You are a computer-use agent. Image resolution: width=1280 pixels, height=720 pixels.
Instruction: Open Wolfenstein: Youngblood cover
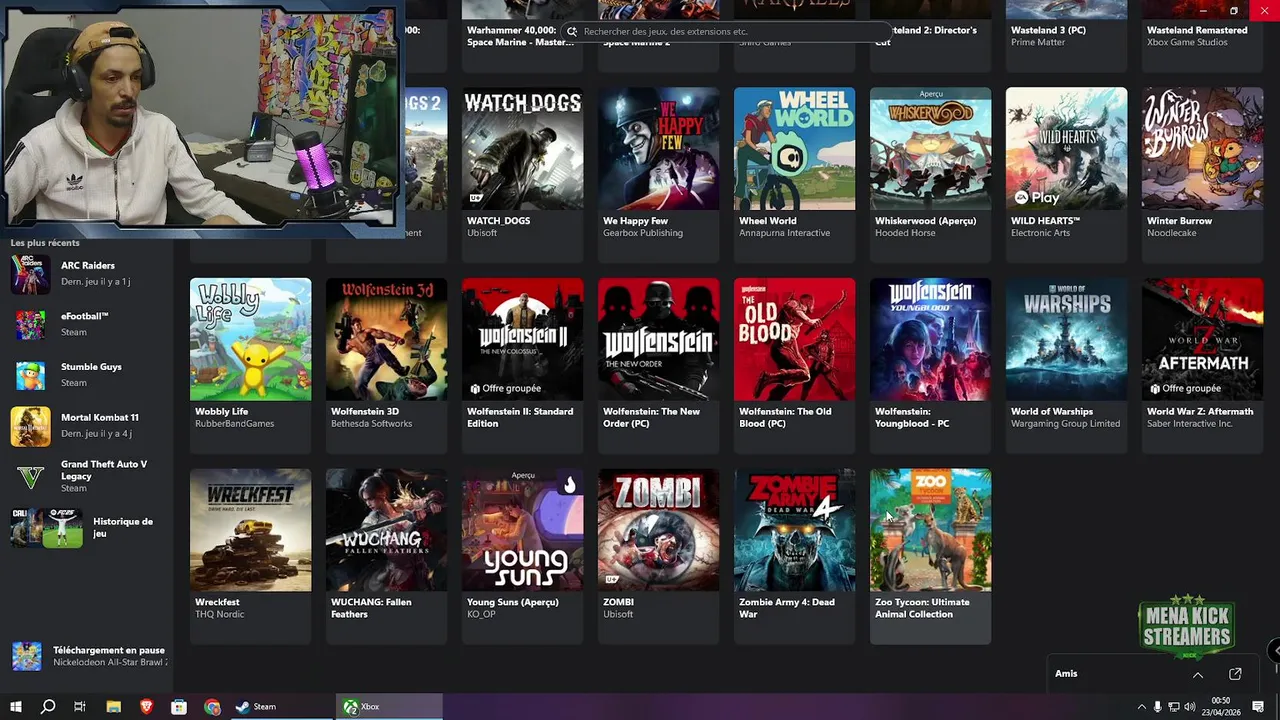point(930,339)
